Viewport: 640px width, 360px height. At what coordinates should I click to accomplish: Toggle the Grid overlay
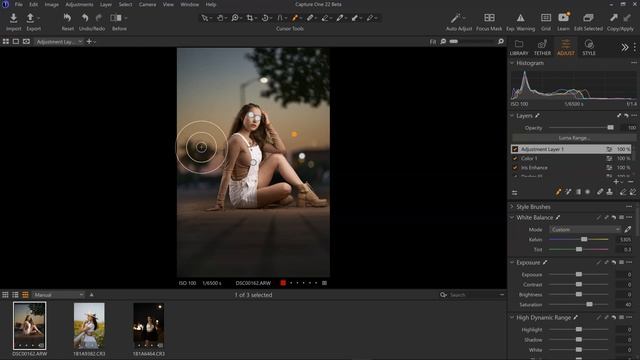pyautogui.click(x=546, y=18)
